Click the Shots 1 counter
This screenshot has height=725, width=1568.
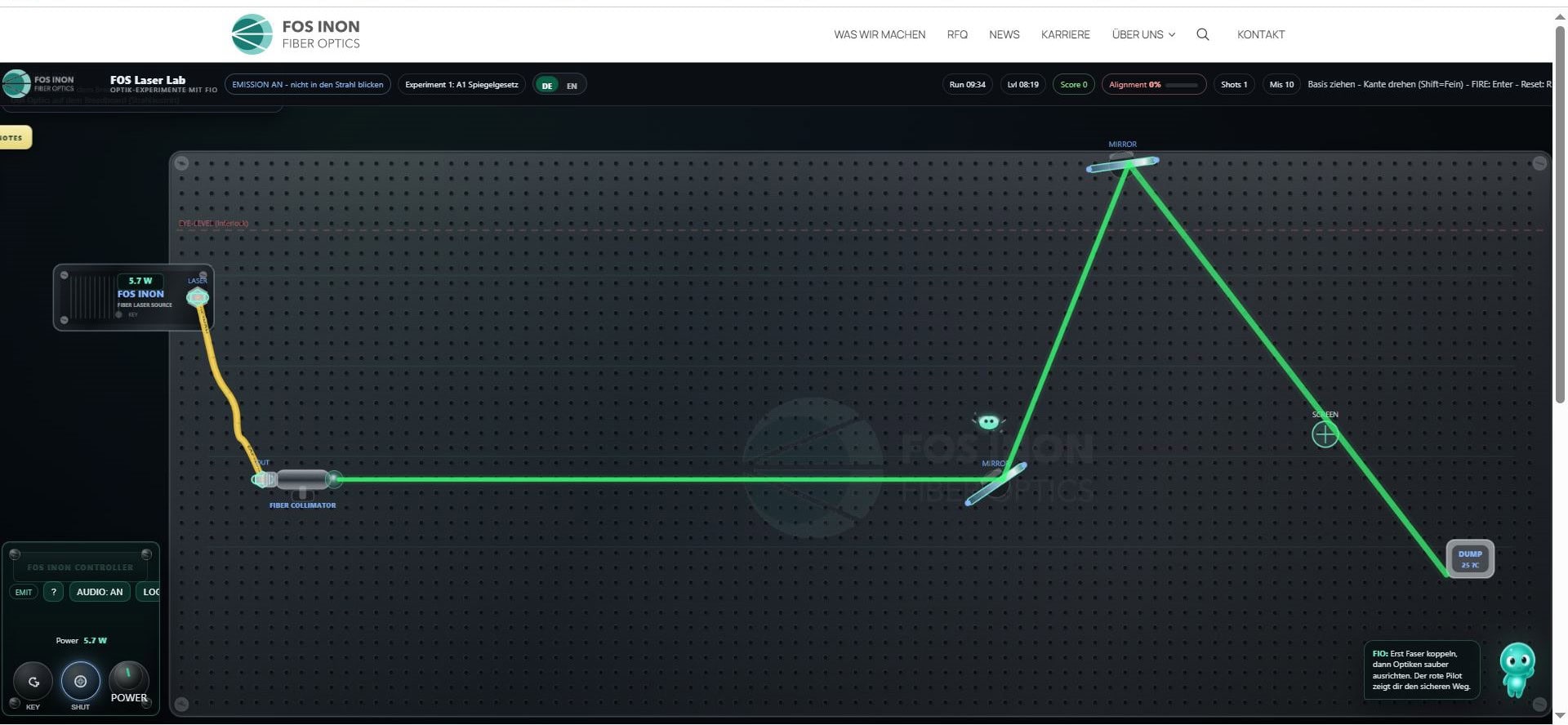click(1233, 85)
